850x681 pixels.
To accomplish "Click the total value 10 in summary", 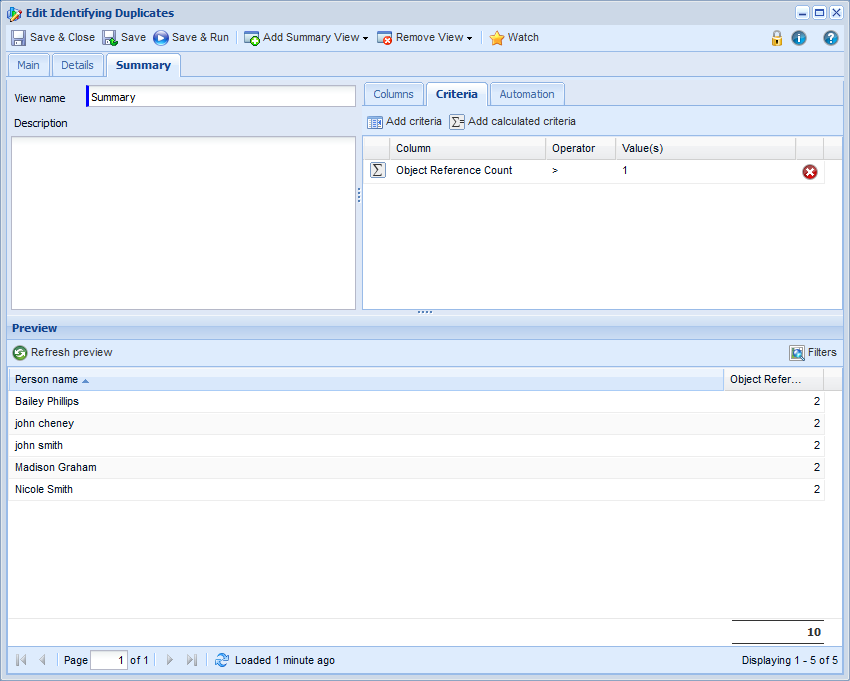I will (814, 632).
